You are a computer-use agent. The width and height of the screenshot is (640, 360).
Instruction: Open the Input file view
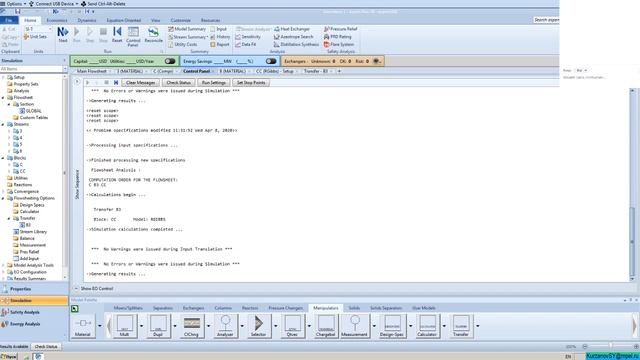(x=219, y=29)
